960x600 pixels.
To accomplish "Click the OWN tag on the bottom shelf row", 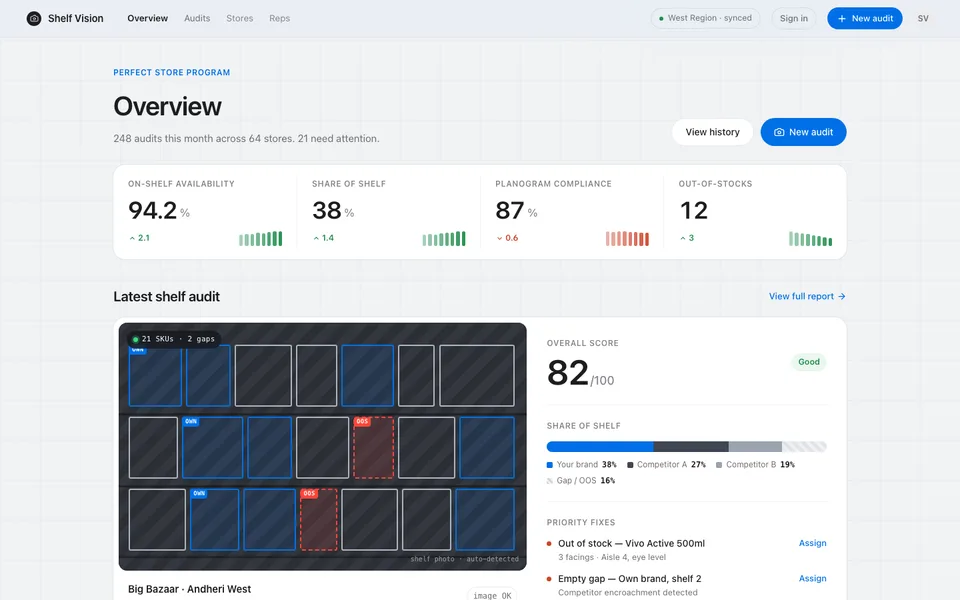I will 199,493.
